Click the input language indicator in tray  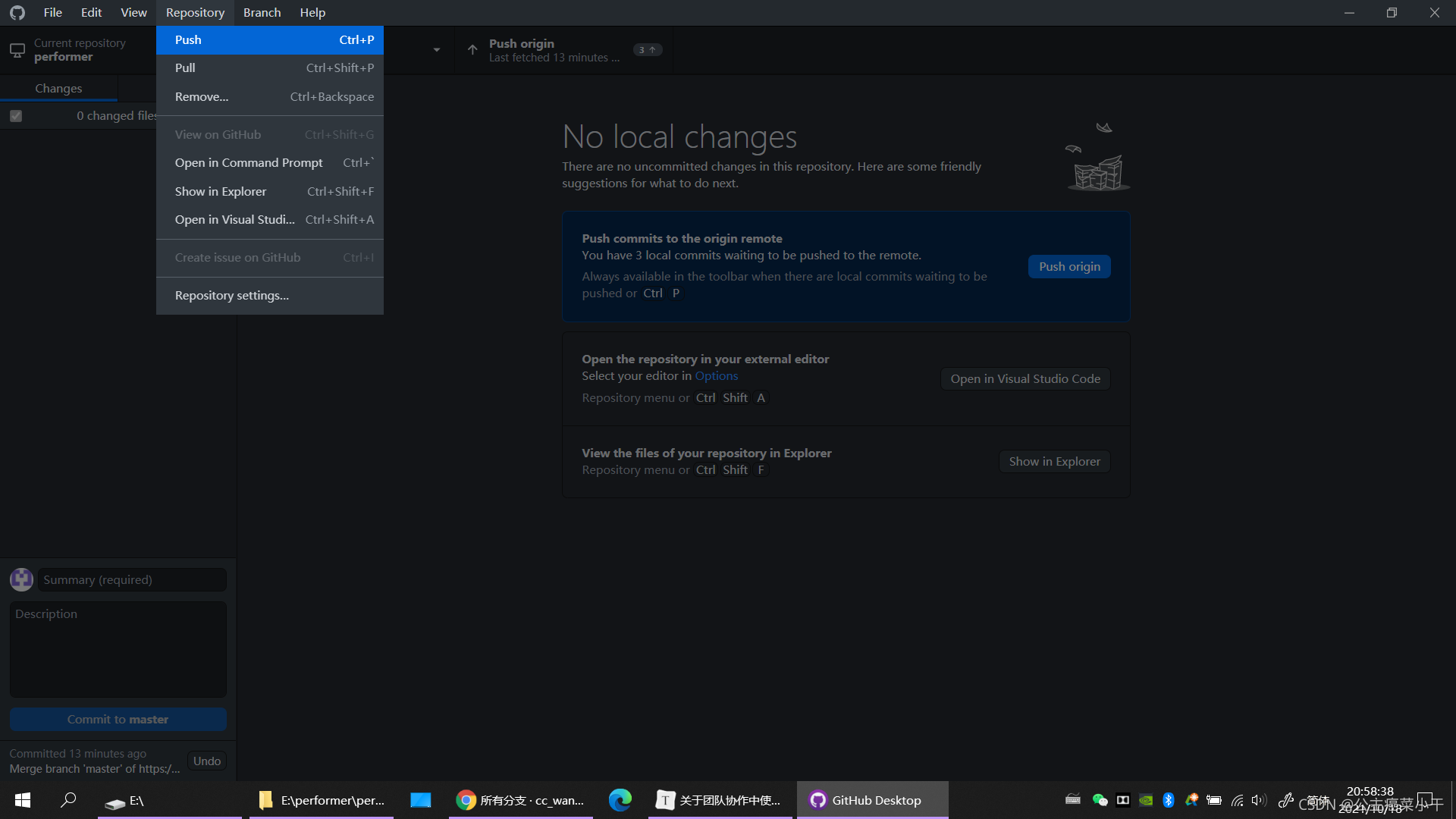tap(1318, 800)
